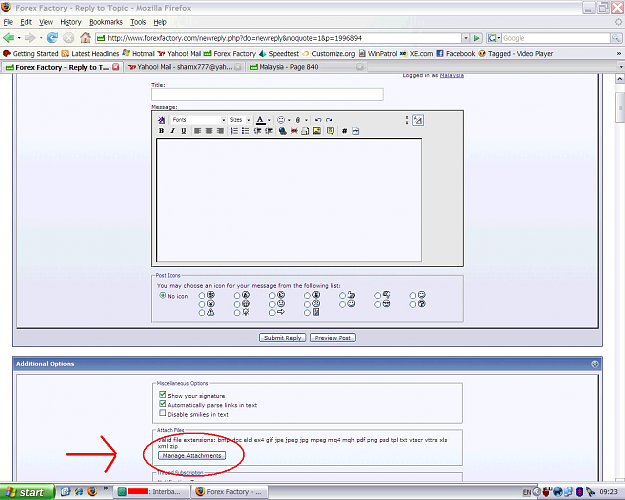This screenshot has height=500, width=625.
Task: Click the Windows start button
Action: 27,492
